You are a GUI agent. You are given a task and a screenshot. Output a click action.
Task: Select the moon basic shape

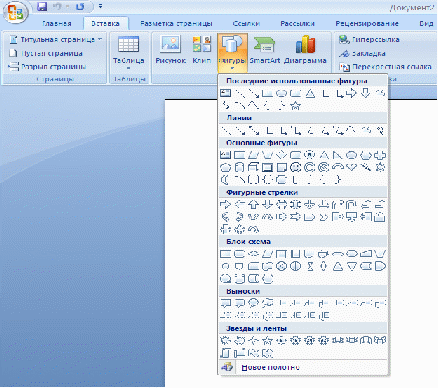[x=225, y=180]
